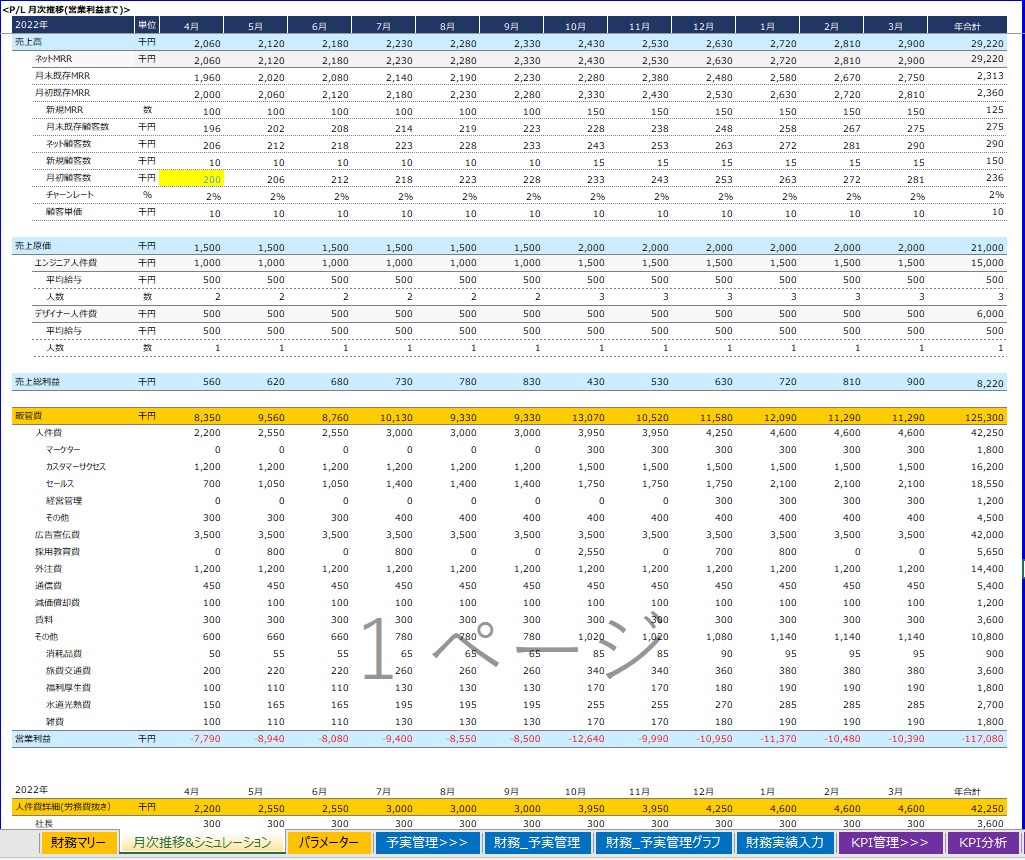Screen dimensions: 1025x860
Task: Click the チャーンレート row label
Action: pos(70,195)
